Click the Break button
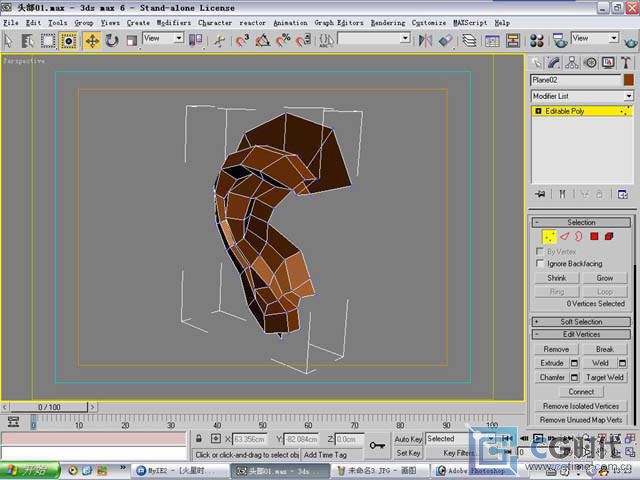 pyautogui.click(x=604, y=349)
